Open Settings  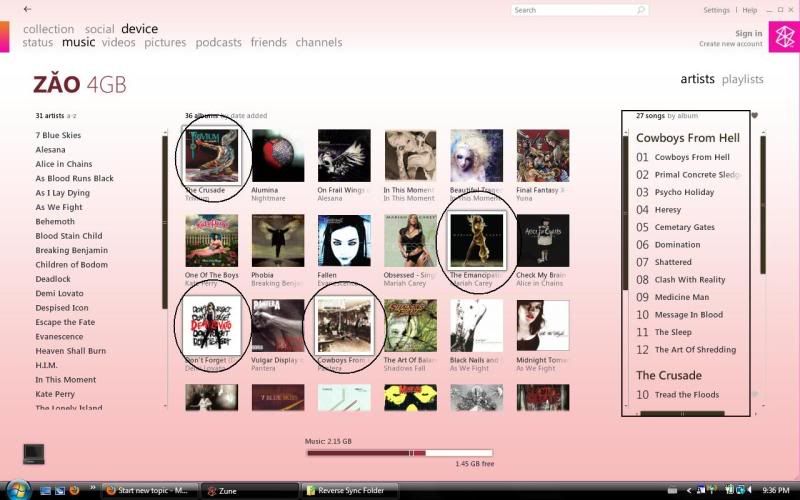pos(716,10)
